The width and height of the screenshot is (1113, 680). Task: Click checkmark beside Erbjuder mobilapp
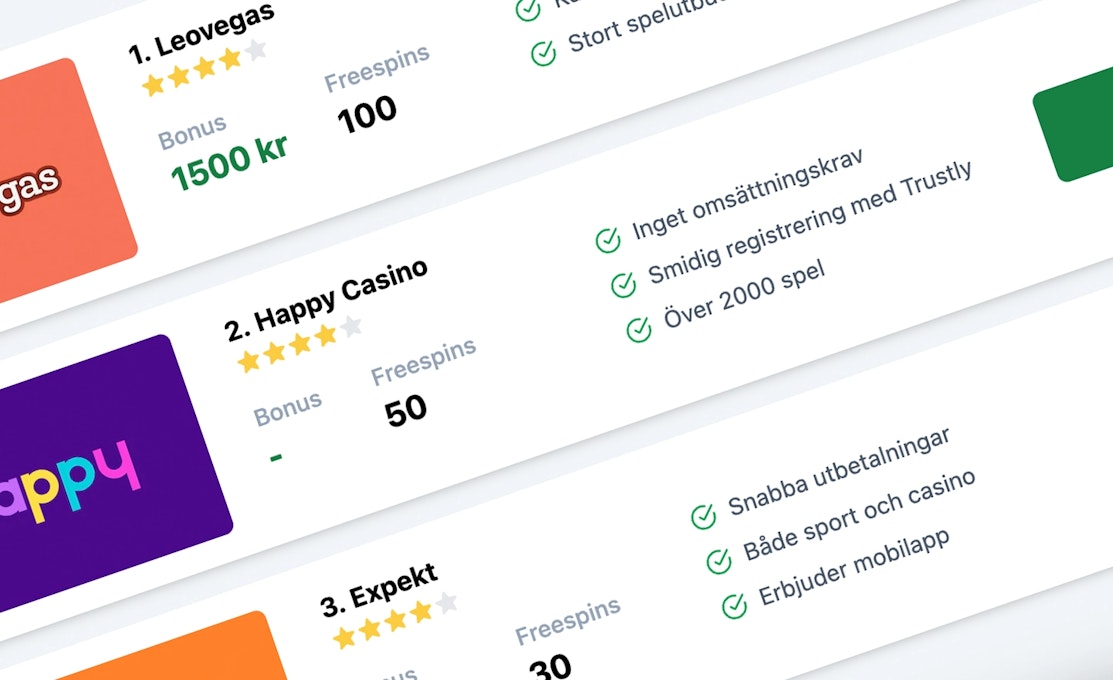[735, 606]
